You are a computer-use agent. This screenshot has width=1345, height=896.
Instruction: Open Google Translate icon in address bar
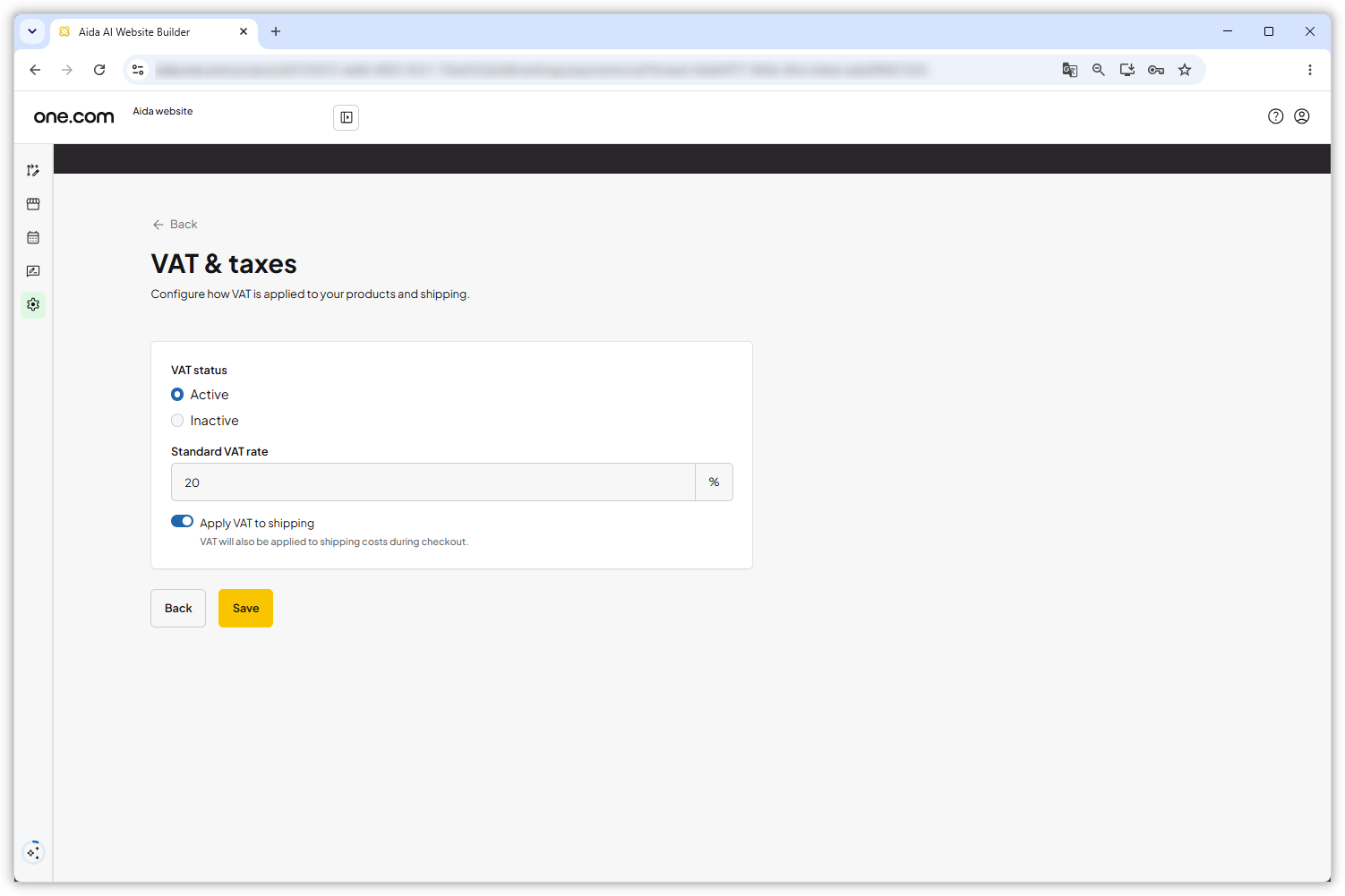coord(1070,70)
